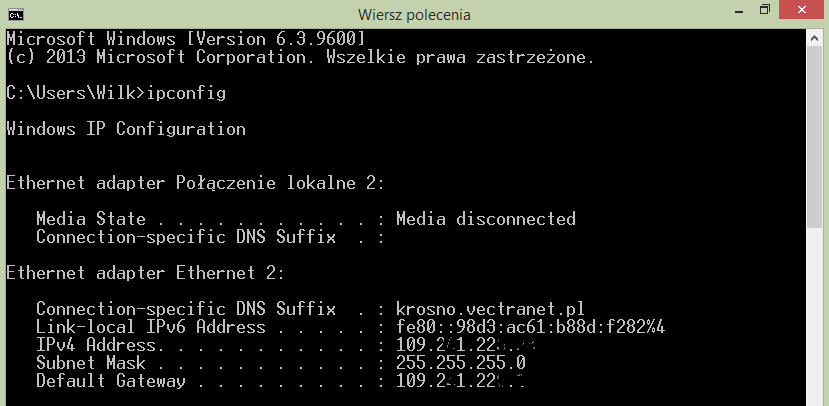Click the fe80 link-local IPv6 address value
Viewport: 829px width, 406px height.
click(x=530, y=327)
